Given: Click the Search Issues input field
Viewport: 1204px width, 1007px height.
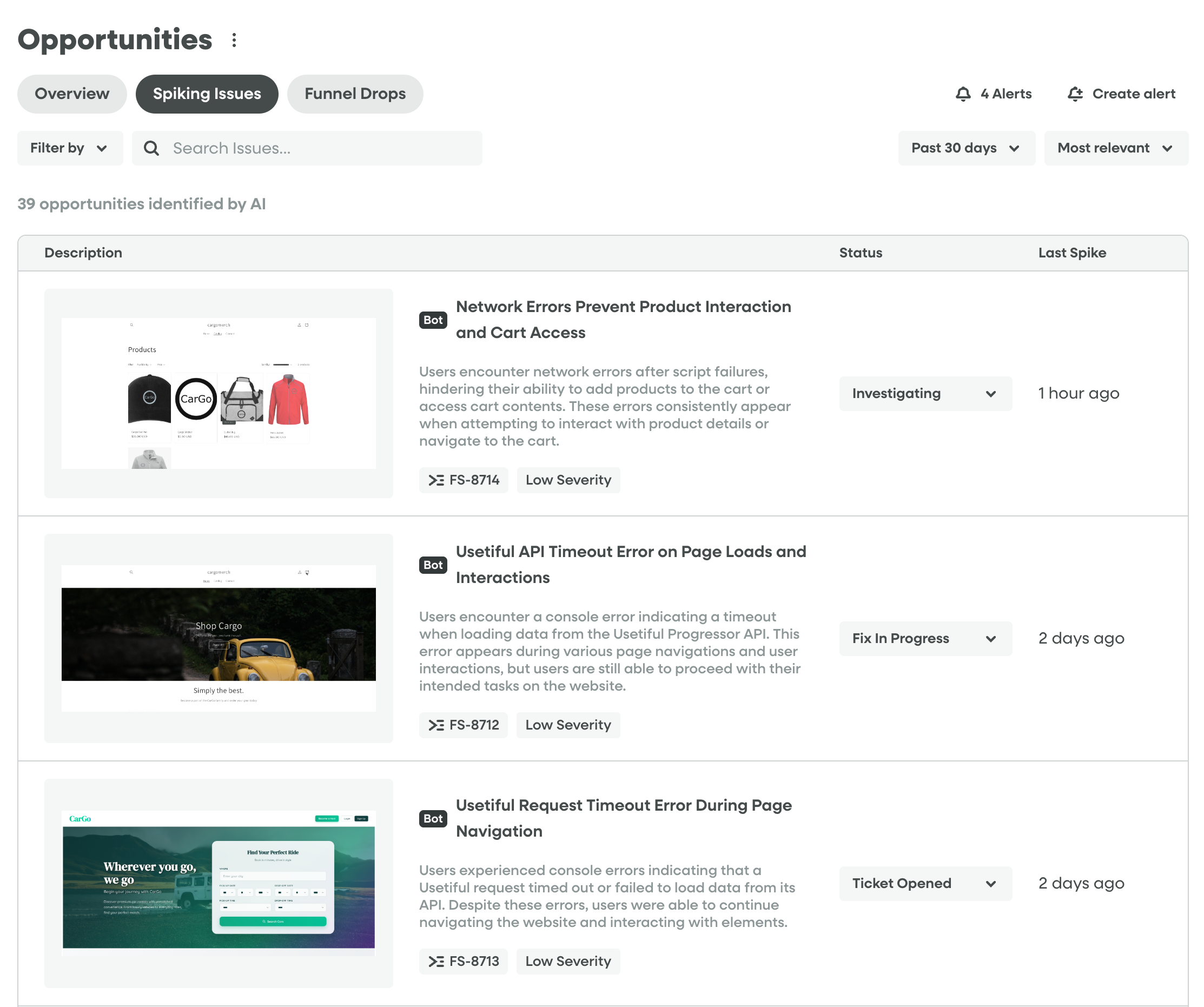Looking at the screenshot, I should [x=307, y=148].
